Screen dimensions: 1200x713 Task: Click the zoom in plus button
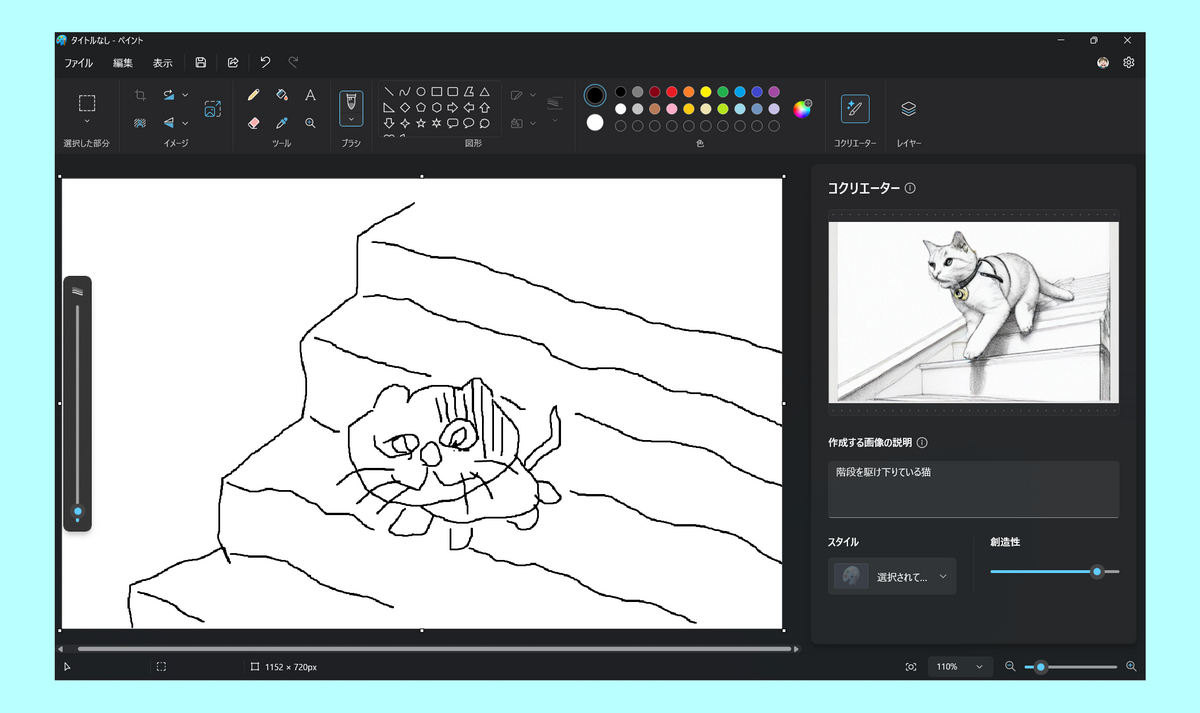coord(1131,666)
